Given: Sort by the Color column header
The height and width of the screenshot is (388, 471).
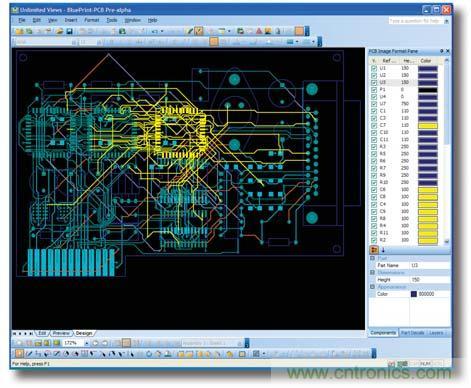Looking at the screenshot, I should (x=426, y=61).
